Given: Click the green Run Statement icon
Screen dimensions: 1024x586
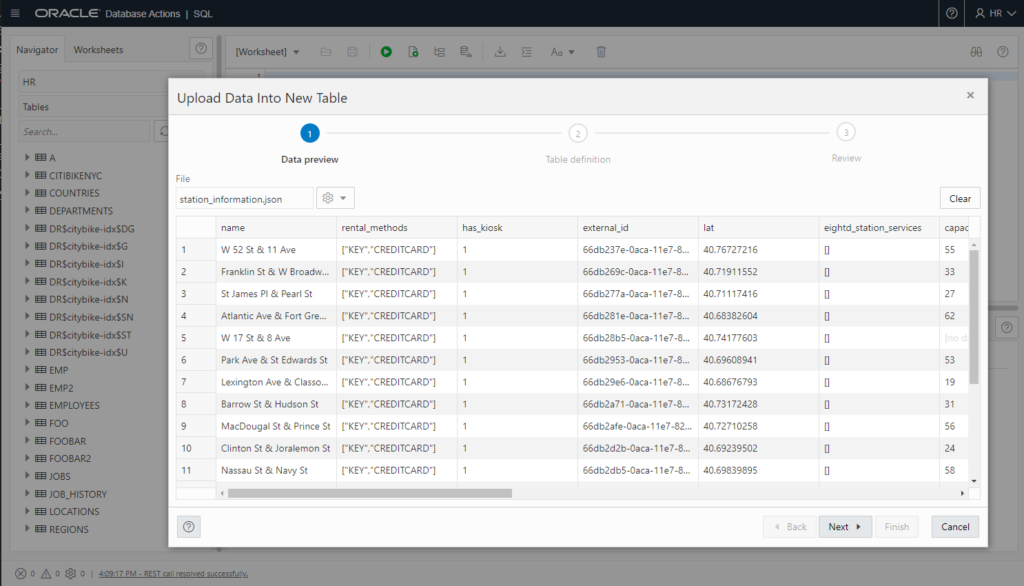Looking at the screenshot, I should [386, 52].
